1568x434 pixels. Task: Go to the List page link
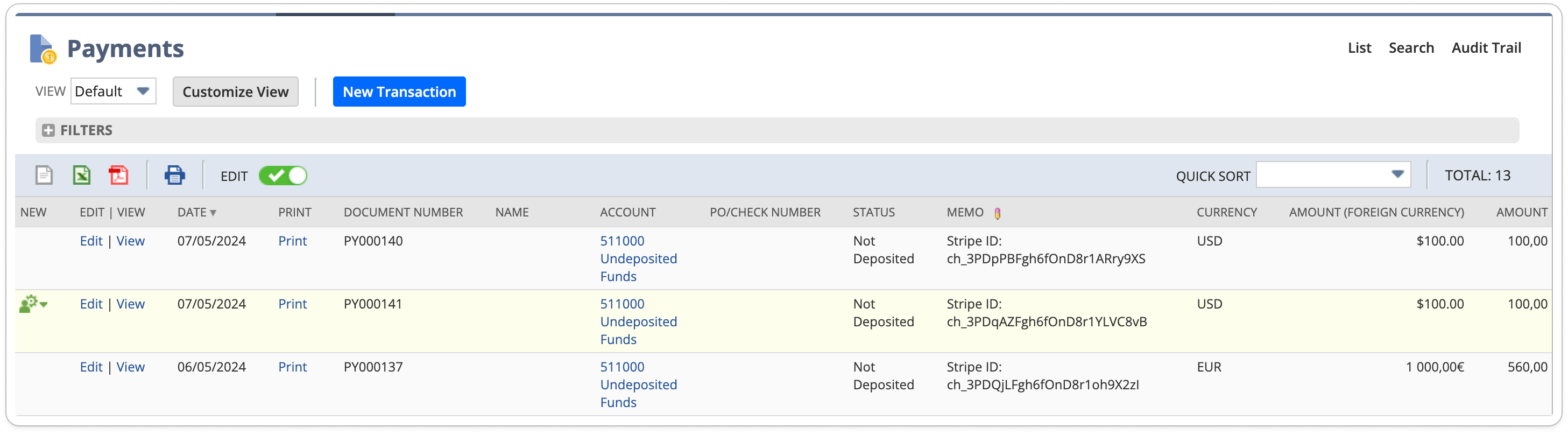(x=1359, y=48)
